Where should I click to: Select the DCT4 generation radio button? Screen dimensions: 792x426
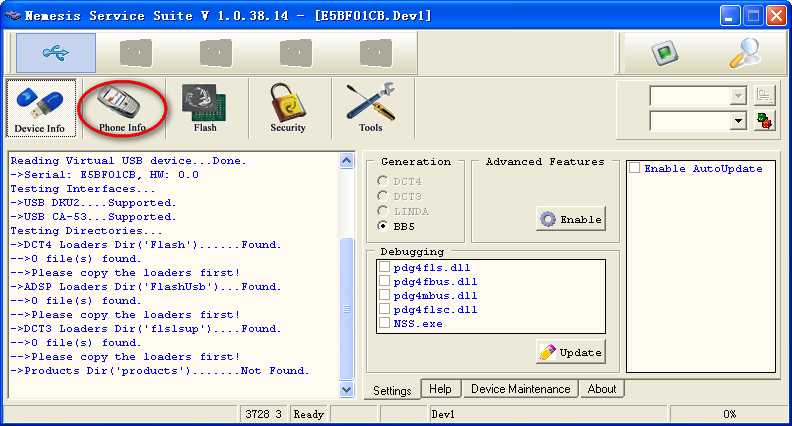click(383, 181)
